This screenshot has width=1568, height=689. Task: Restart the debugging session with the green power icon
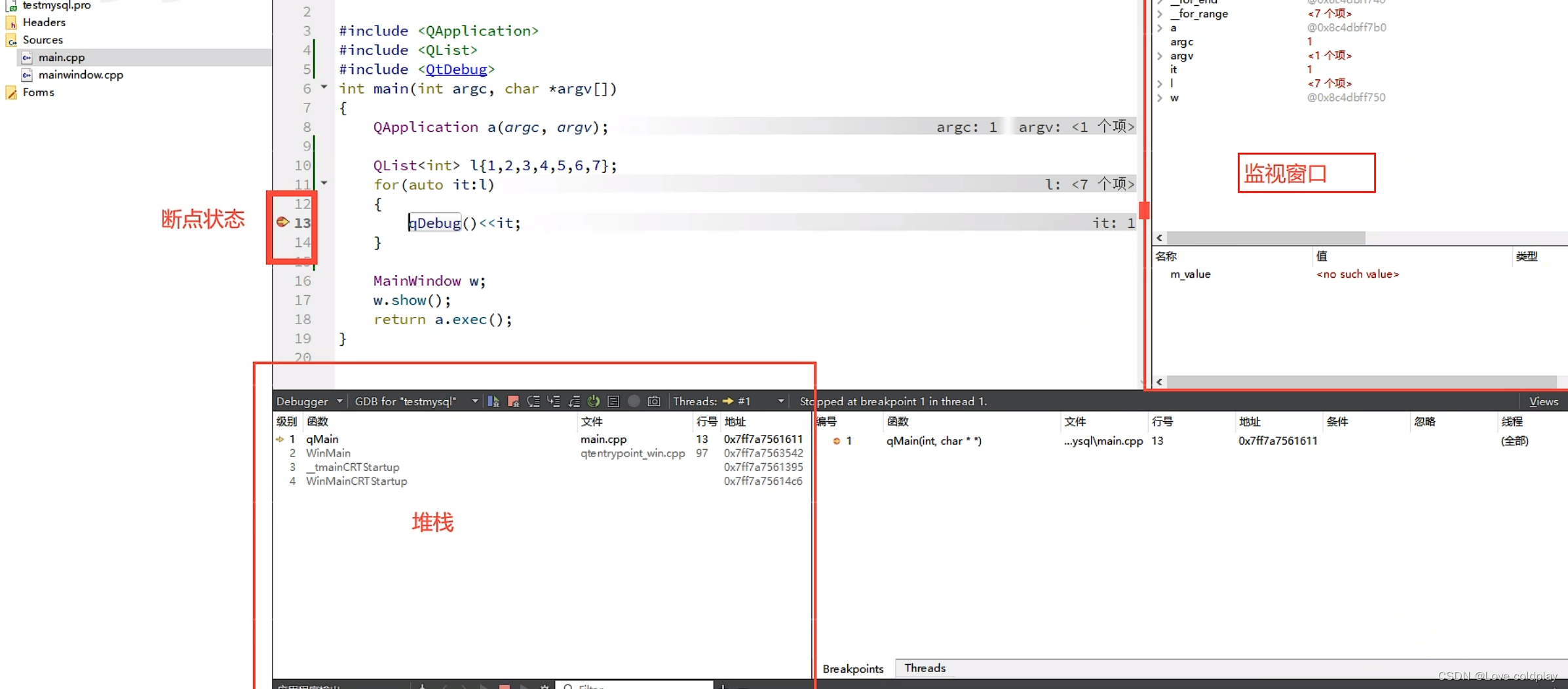point(594,401)
